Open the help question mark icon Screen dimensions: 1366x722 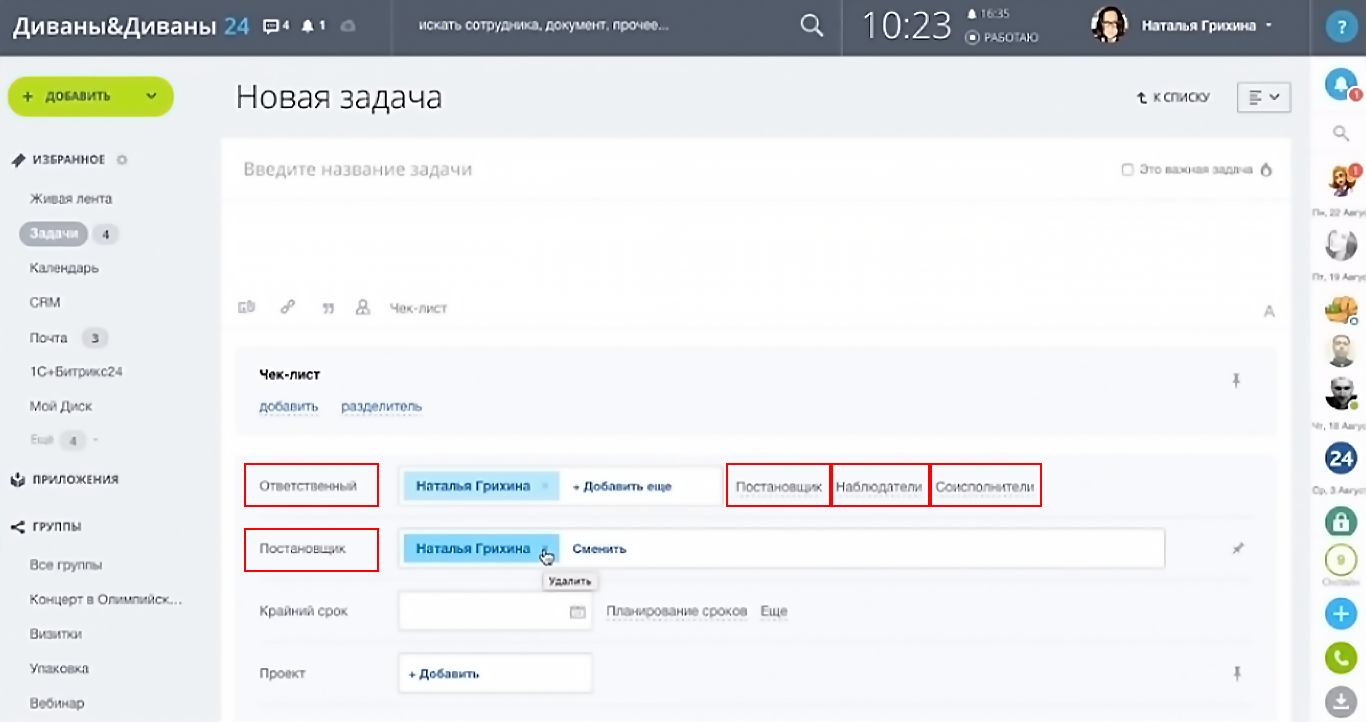(x=1340, y=27)
